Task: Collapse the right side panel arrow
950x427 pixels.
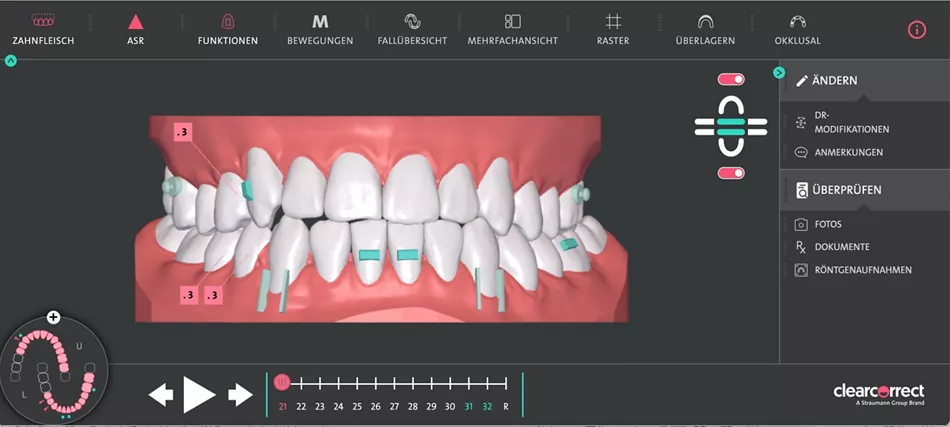Action: (779, 73)
